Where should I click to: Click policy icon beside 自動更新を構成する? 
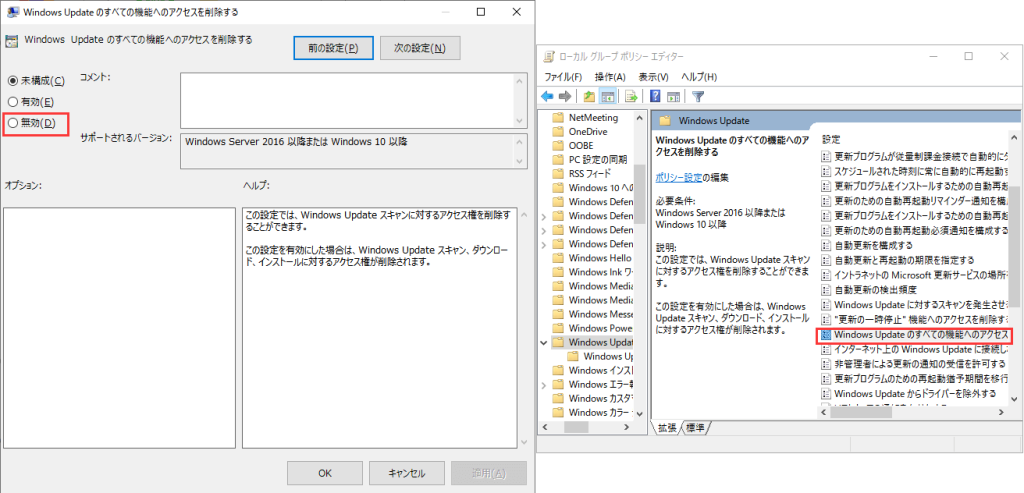pos(826,246)
